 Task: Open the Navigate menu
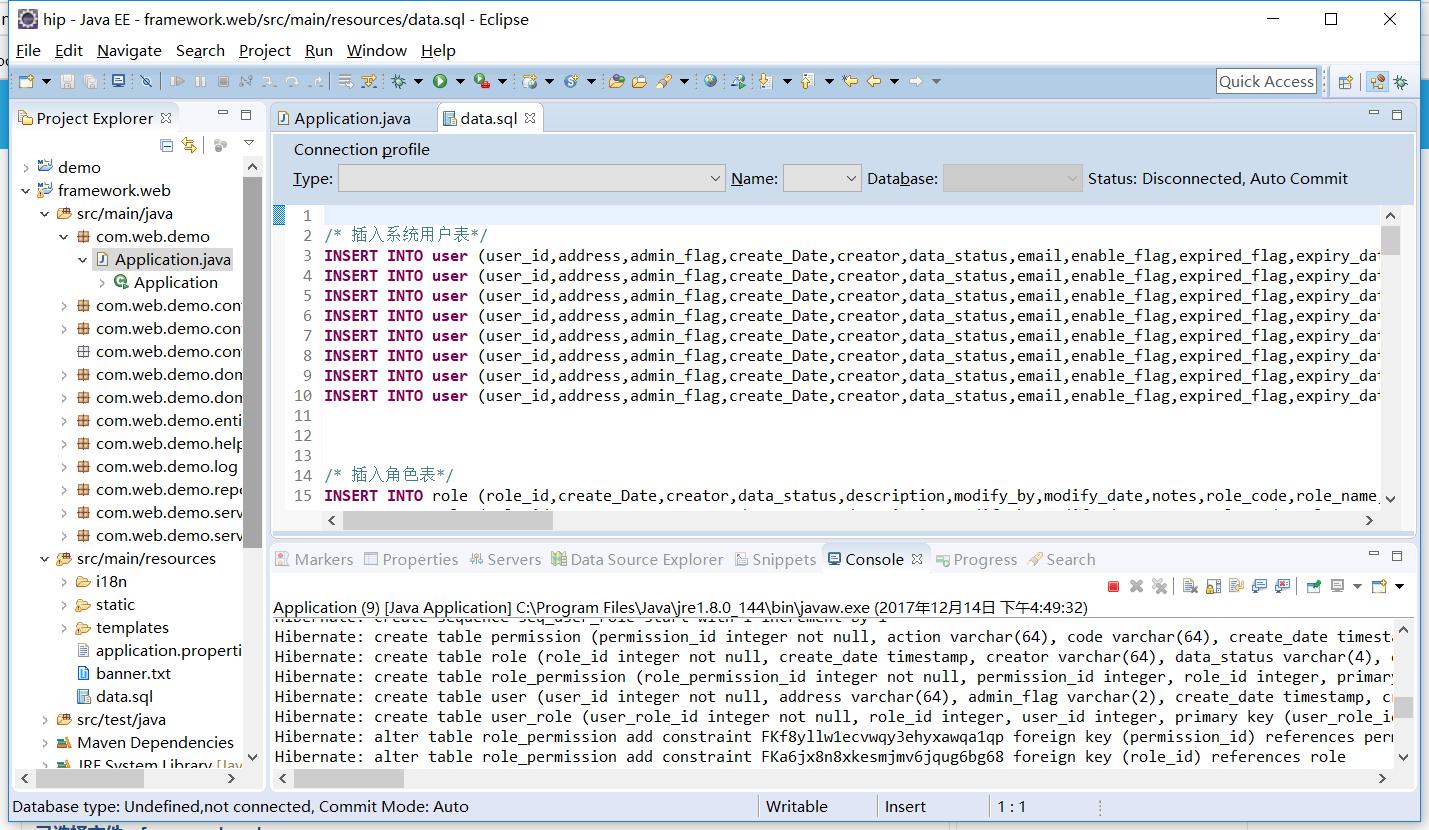point(129,51)
